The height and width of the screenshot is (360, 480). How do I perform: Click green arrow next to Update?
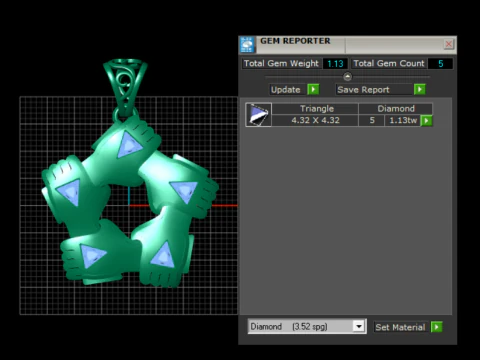313,89
